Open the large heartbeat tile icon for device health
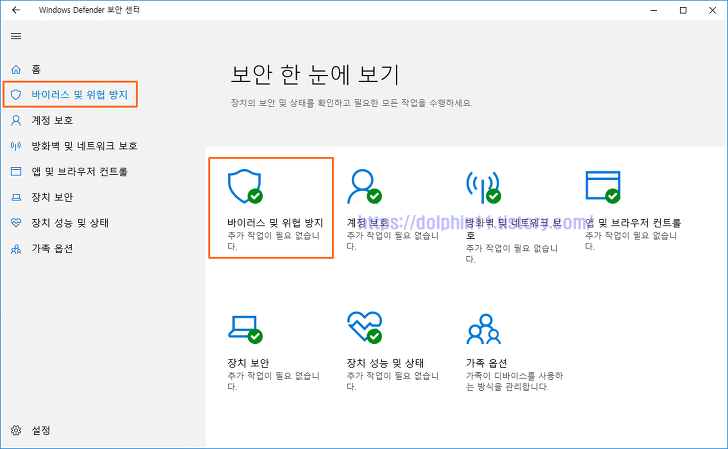This screenshot has width=728, height=449. pyautogui.click(x=364, y=327)
